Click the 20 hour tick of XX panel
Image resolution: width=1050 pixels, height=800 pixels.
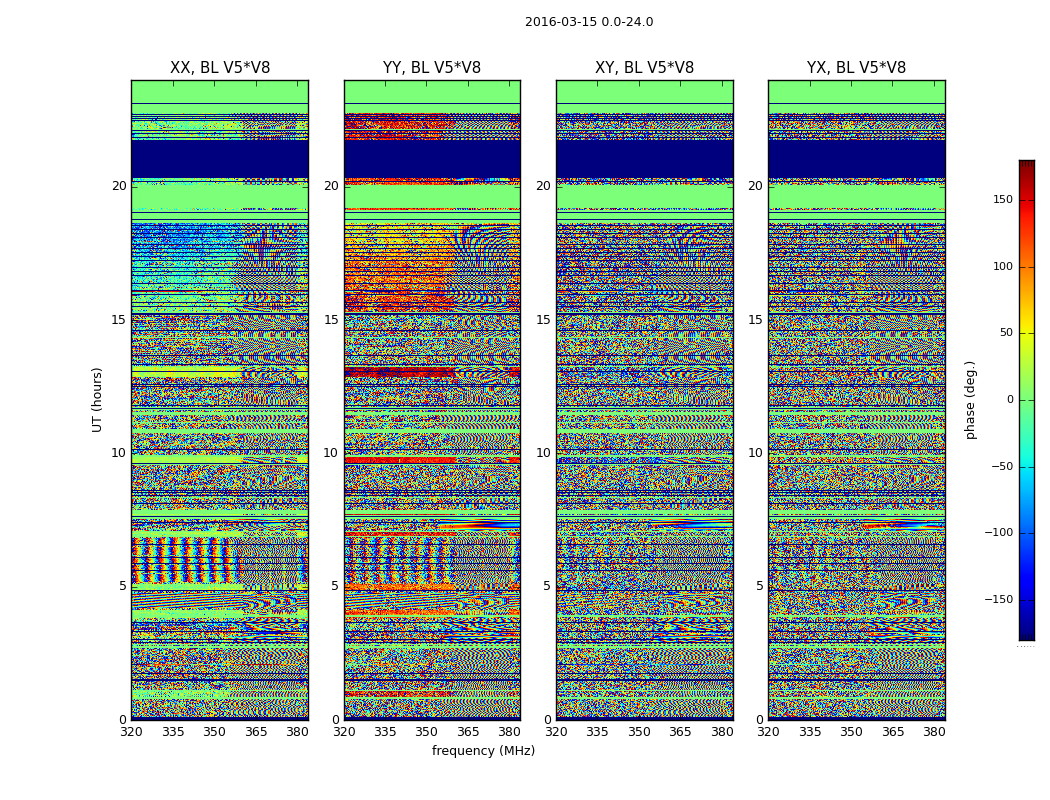coord(119,185)
